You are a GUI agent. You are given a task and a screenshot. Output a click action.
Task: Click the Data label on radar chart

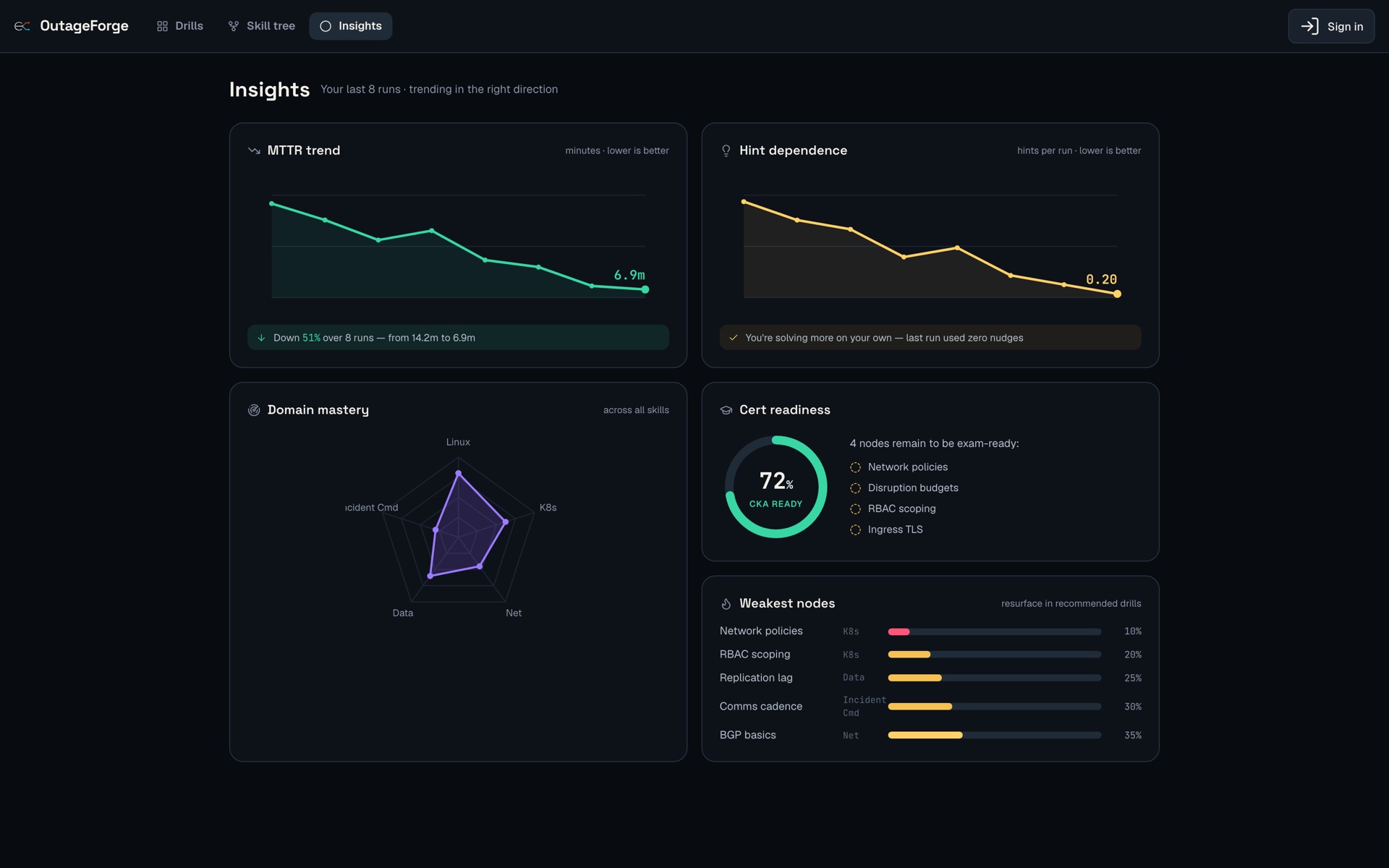point(403,613)
